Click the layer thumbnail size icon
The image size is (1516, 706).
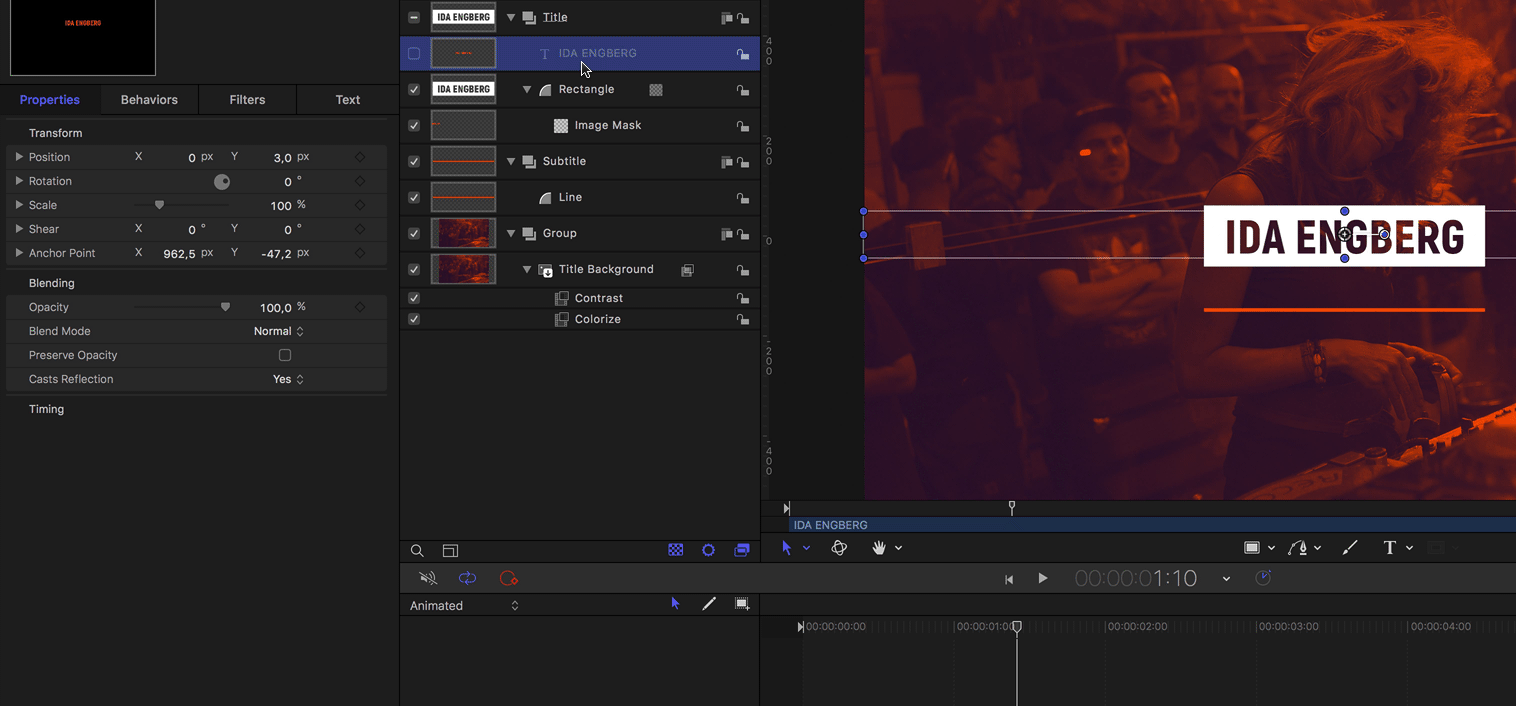[x=450, y=551]
